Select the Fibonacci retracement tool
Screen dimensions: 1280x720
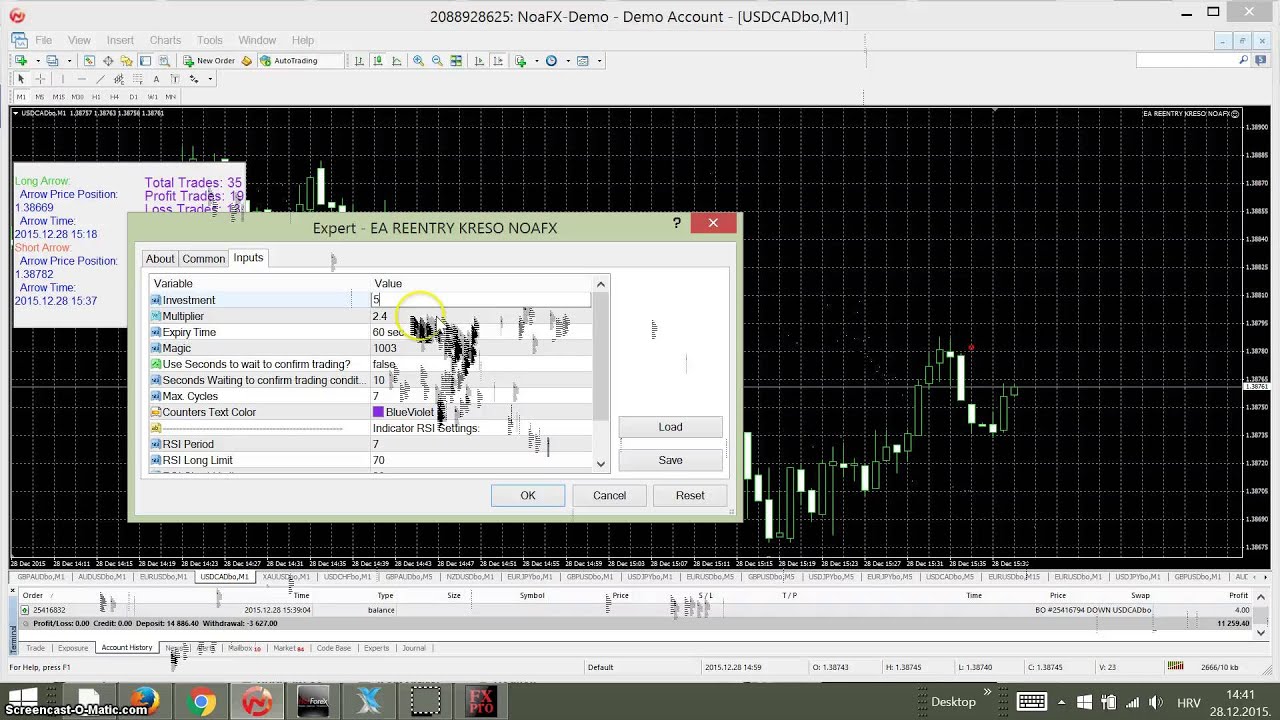pyautogui.click(x=138, y=79)
